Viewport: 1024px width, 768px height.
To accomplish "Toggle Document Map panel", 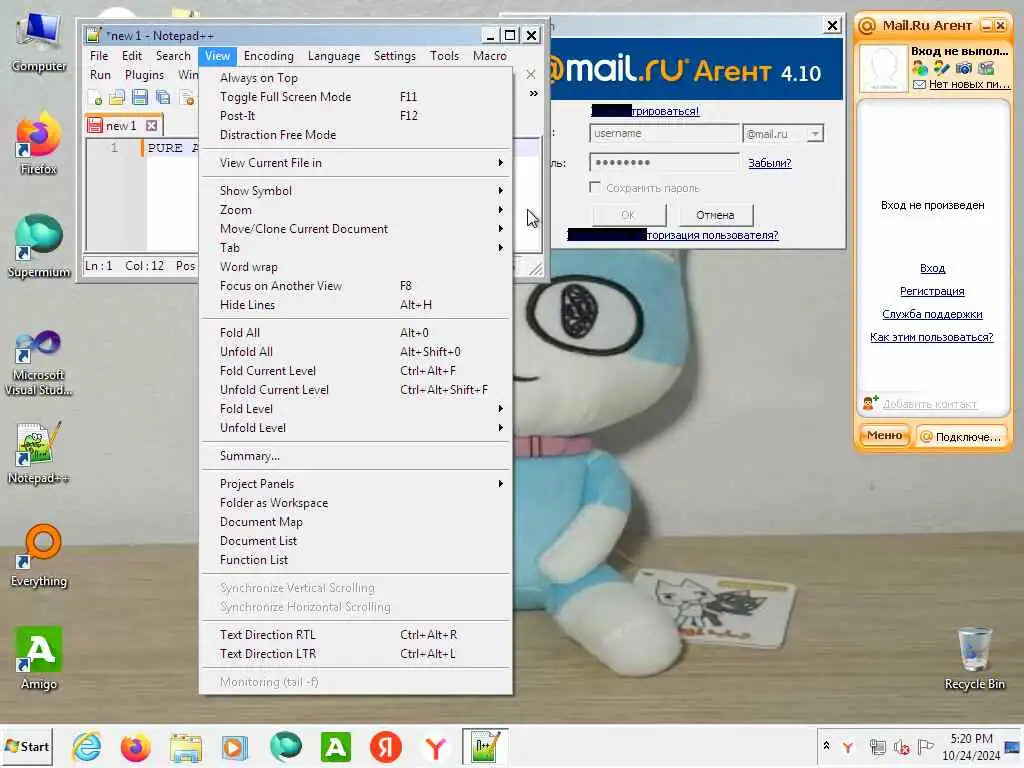I will 355,522.
